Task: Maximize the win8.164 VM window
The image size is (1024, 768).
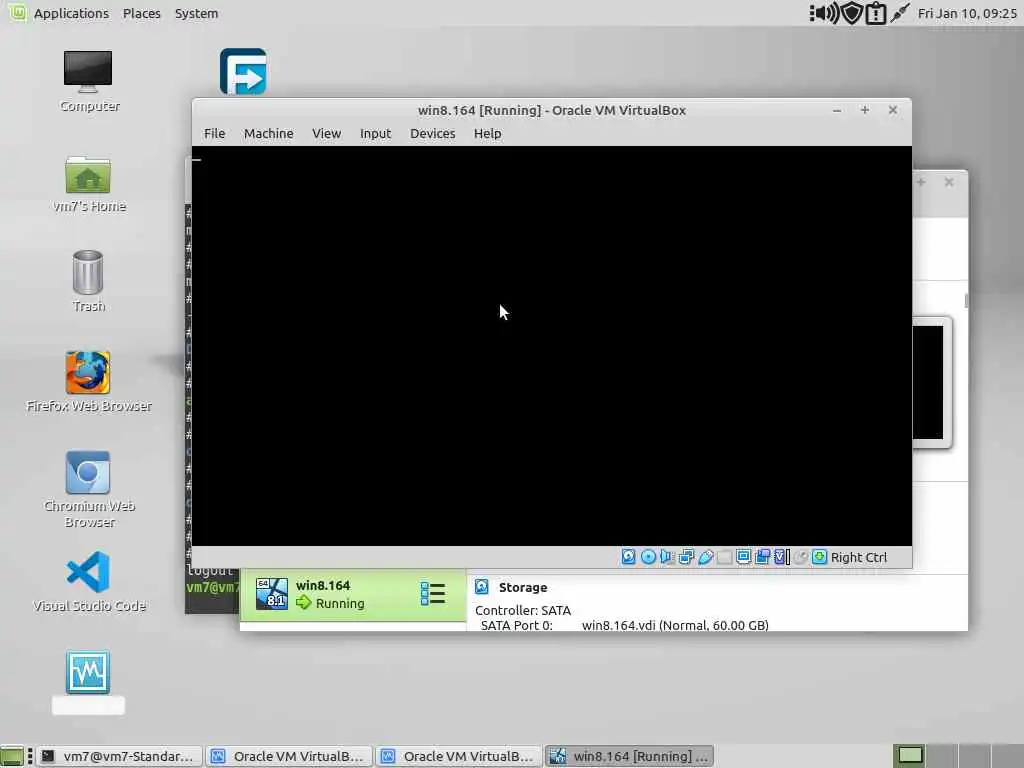Action: 865,110
